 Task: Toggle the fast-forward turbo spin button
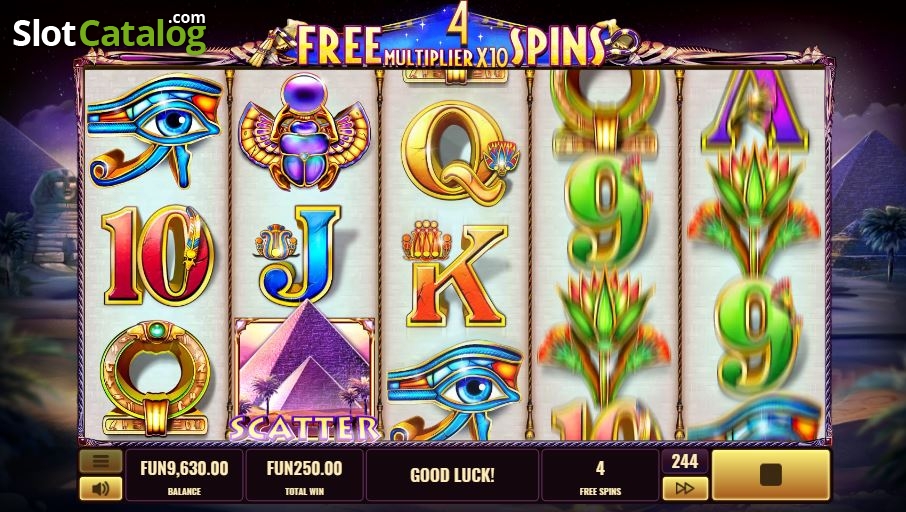point(685,488)
